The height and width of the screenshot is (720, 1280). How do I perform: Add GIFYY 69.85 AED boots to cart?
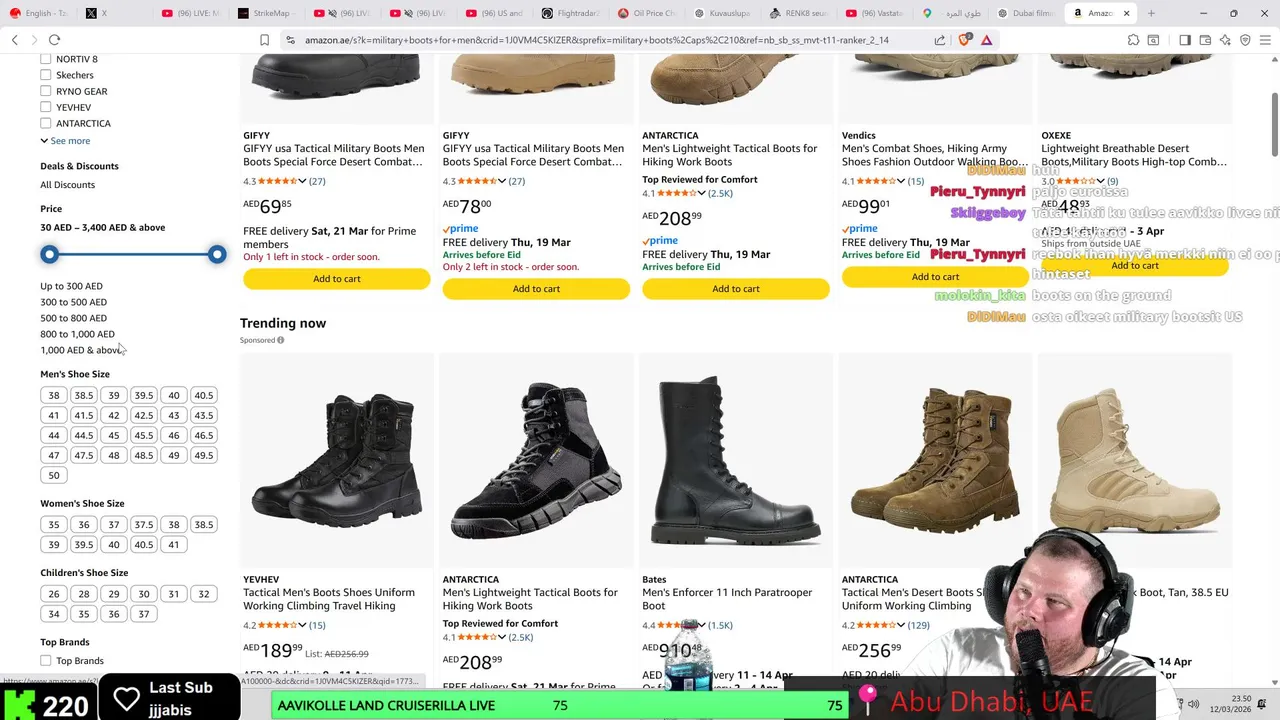pyautogui.click(x=337, y=279)
